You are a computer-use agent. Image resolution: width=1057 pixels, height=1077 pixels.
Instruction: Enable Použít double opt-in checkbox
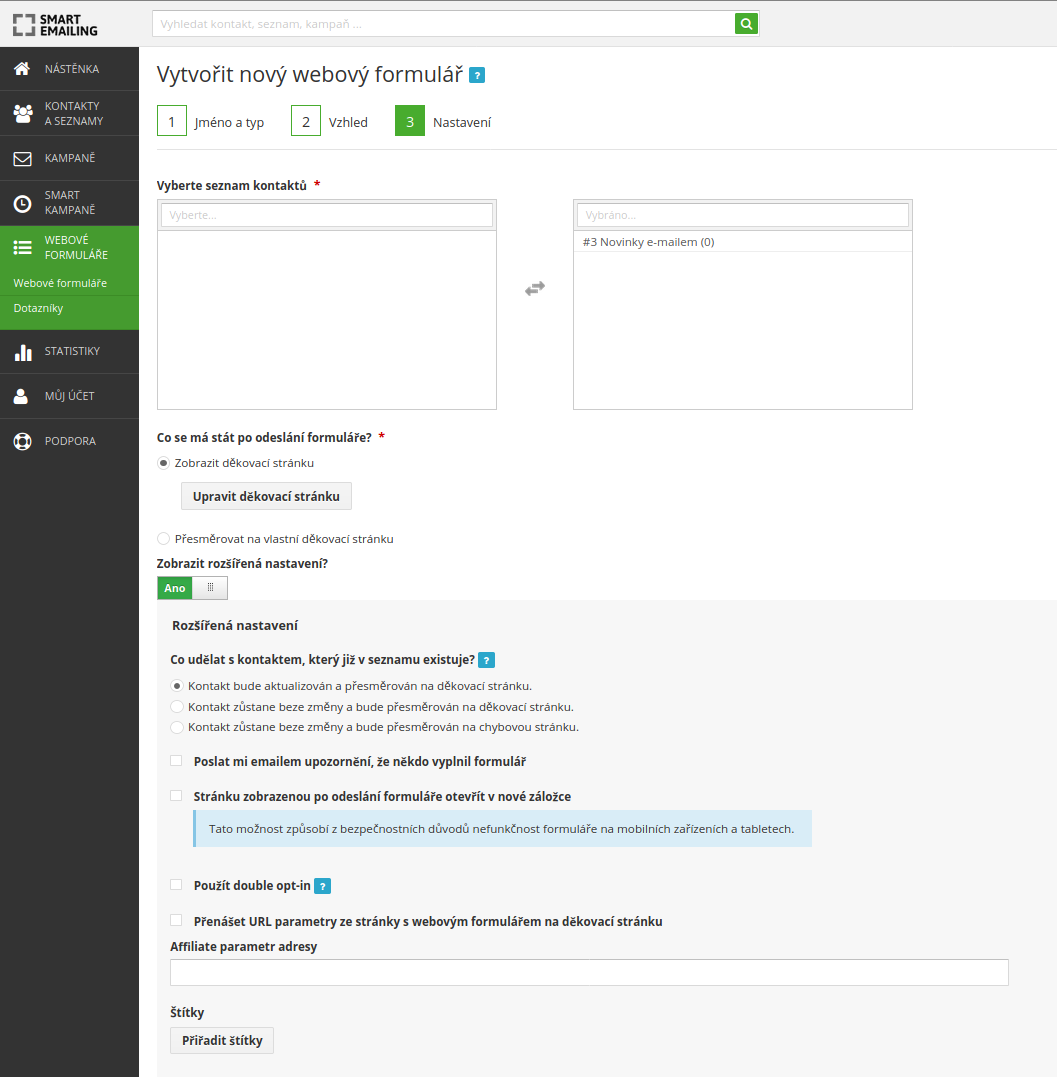click(177, 885)
